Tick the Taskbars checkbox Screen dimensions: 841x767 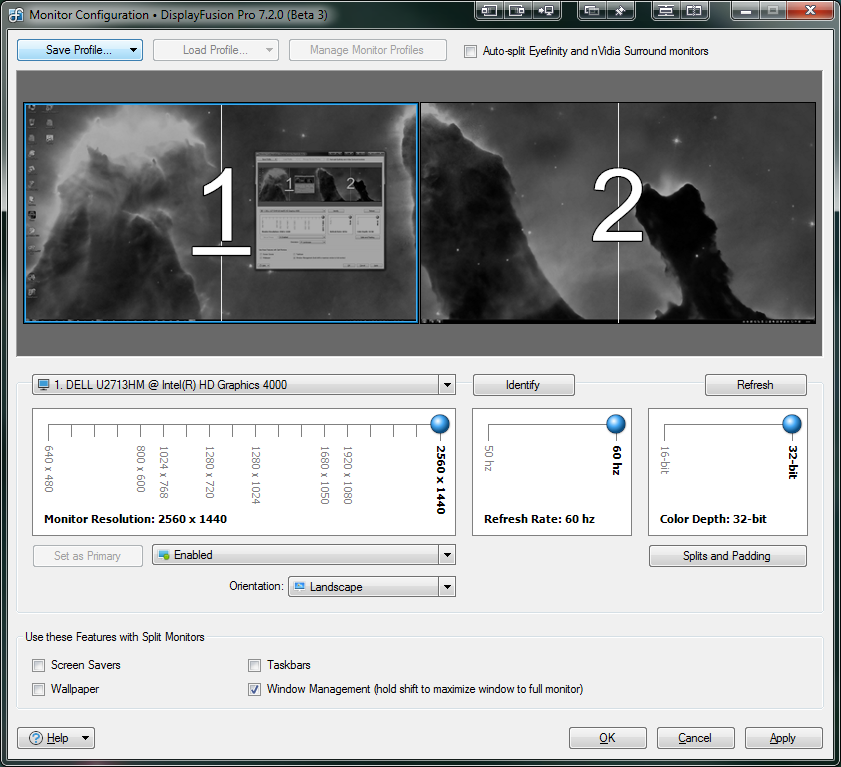click(255, 665)
